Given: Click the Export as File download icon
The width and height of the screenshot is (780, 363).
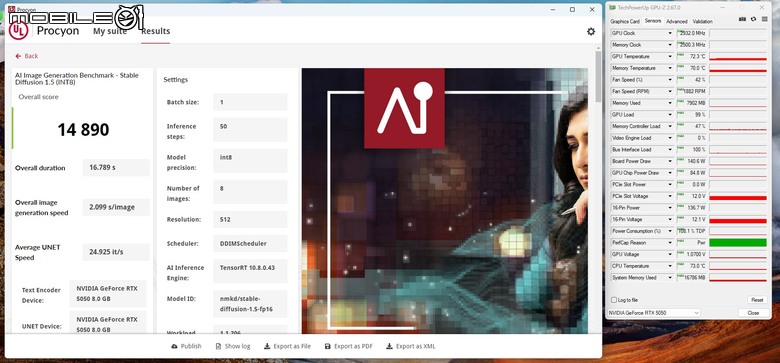Looking at the screenshot, I should tap(267, 346).
